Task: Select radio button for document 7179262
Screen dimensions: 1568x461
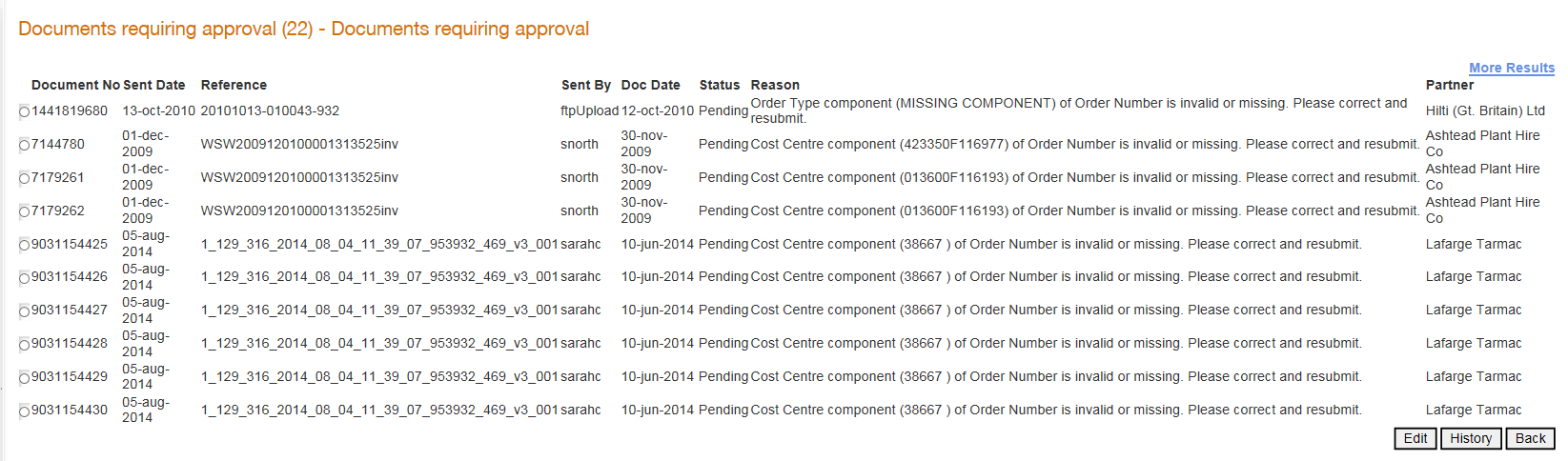Action: click(x=25, y=212)
